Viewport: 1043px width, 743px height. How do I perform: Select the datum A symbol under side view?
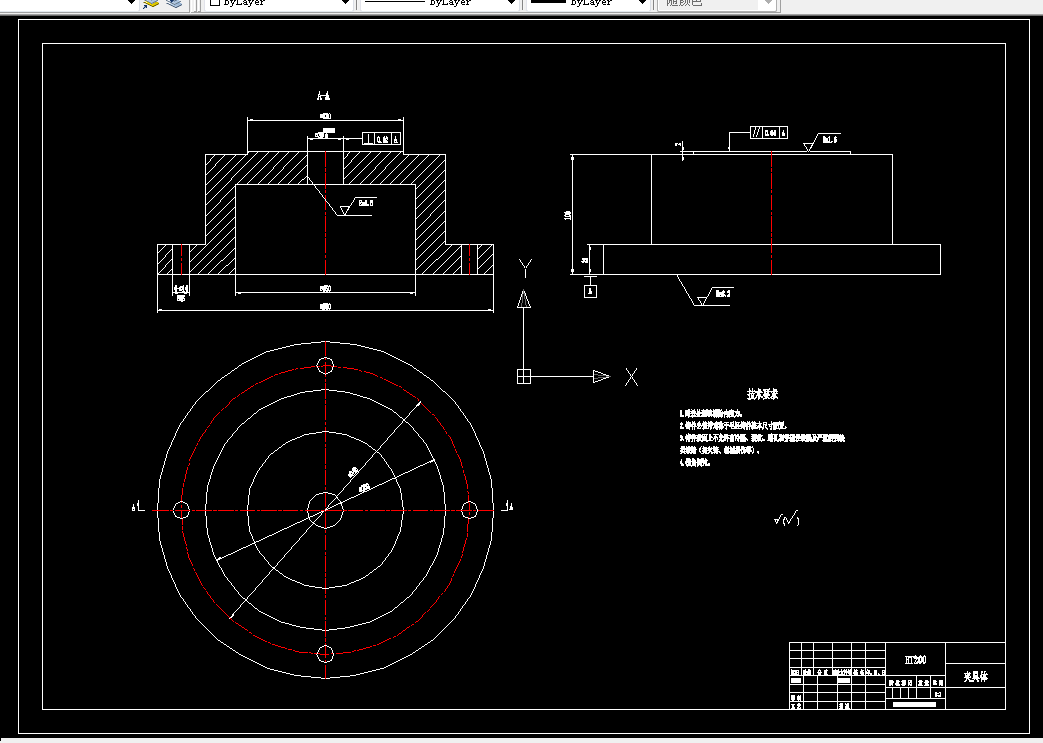click(x=590, y=291)
